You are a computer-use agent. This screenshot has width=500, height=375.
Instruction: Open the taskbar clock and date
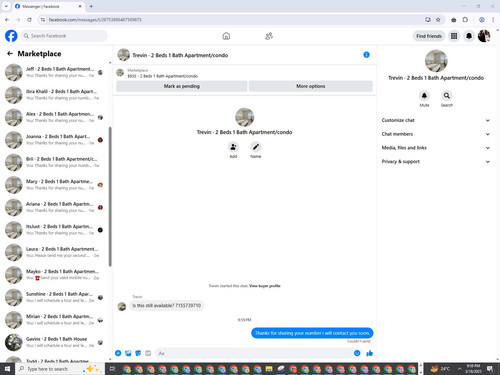tap(473, 369)
